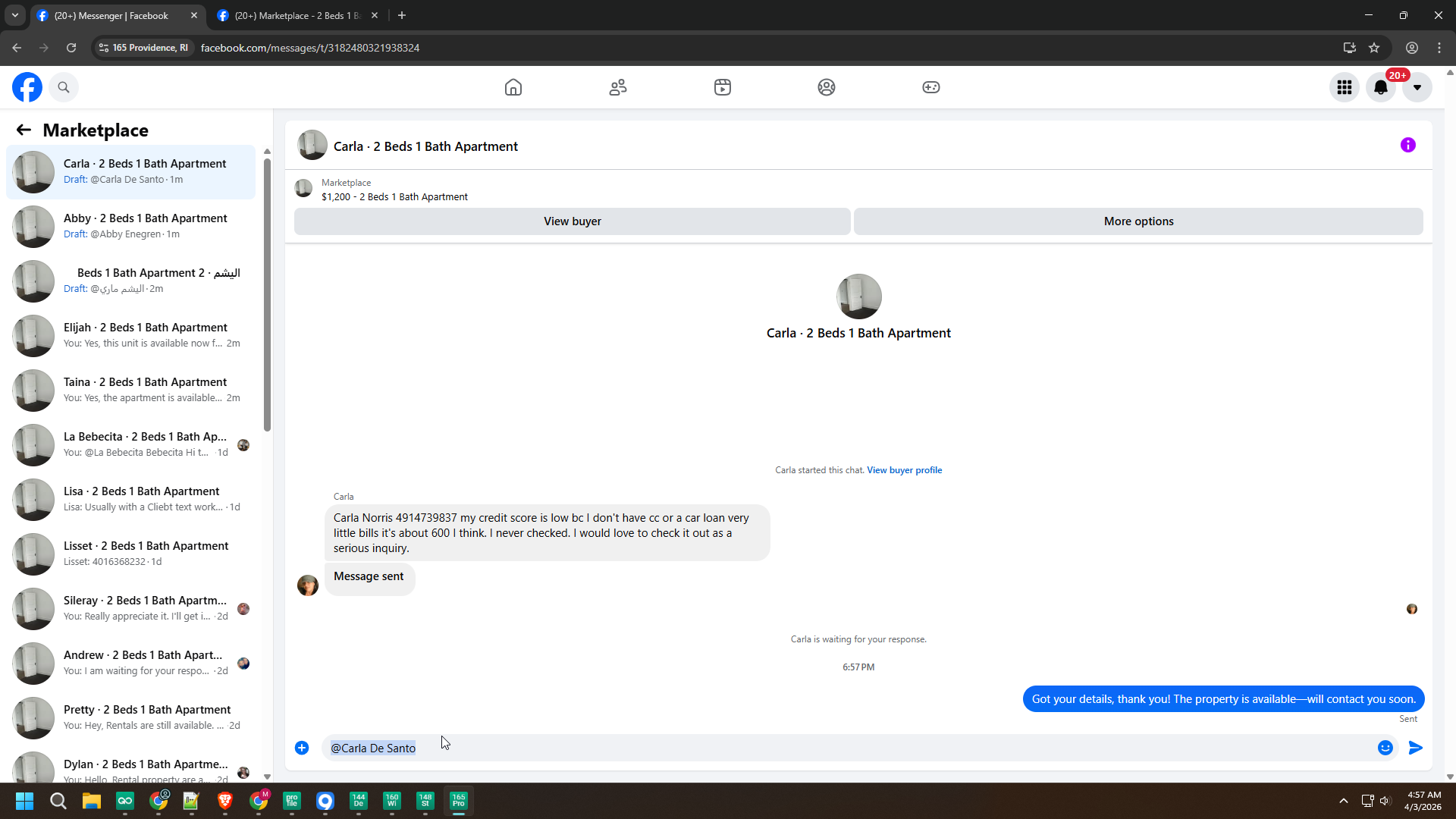Open Elijah's 2 Beds 1 Bath conversation
The width and height of the screenshot is (1456, 819).
[x=131, y=336]
